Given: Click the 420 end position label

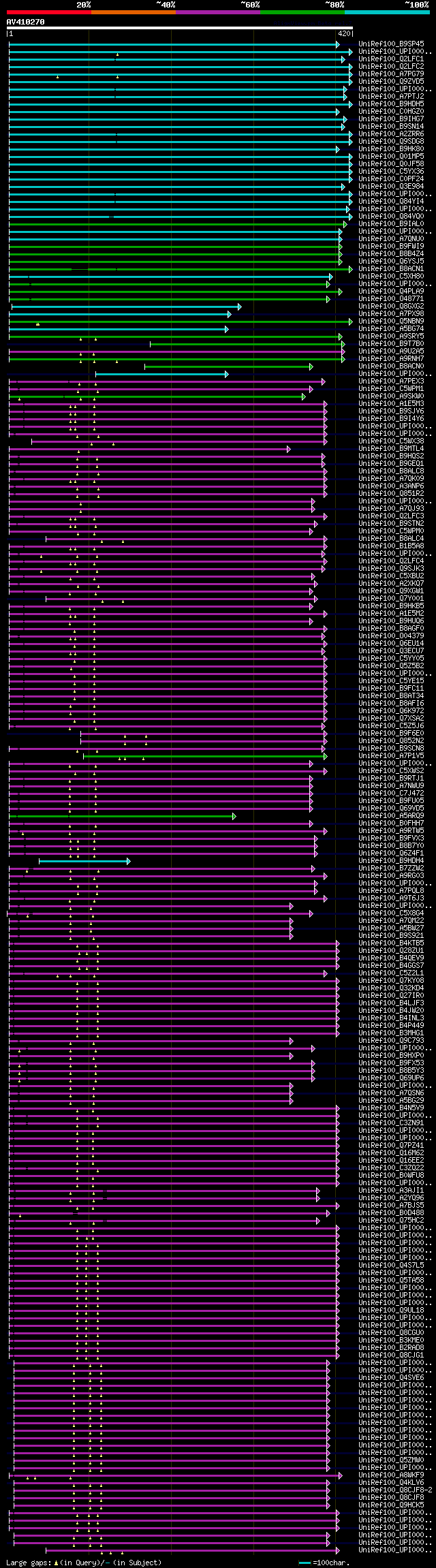Looking at the screenshot, I should 344,33.
